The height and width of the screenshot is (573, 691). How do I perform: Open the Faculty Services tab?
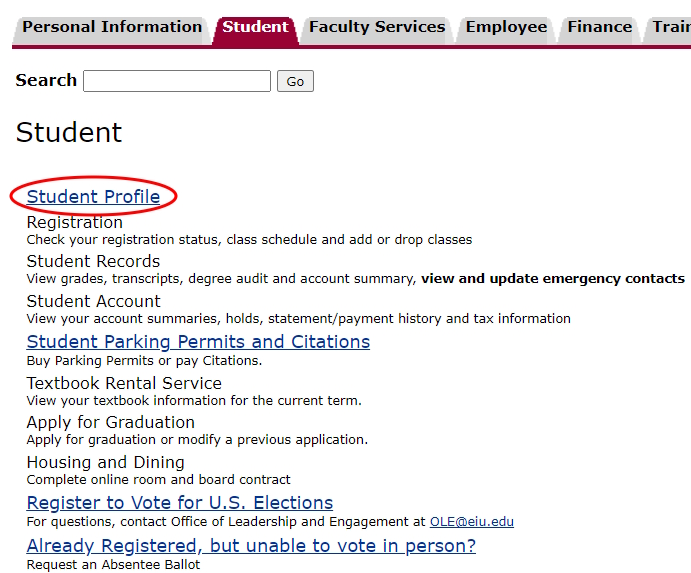pyautogui.click(x=376, y=28)
